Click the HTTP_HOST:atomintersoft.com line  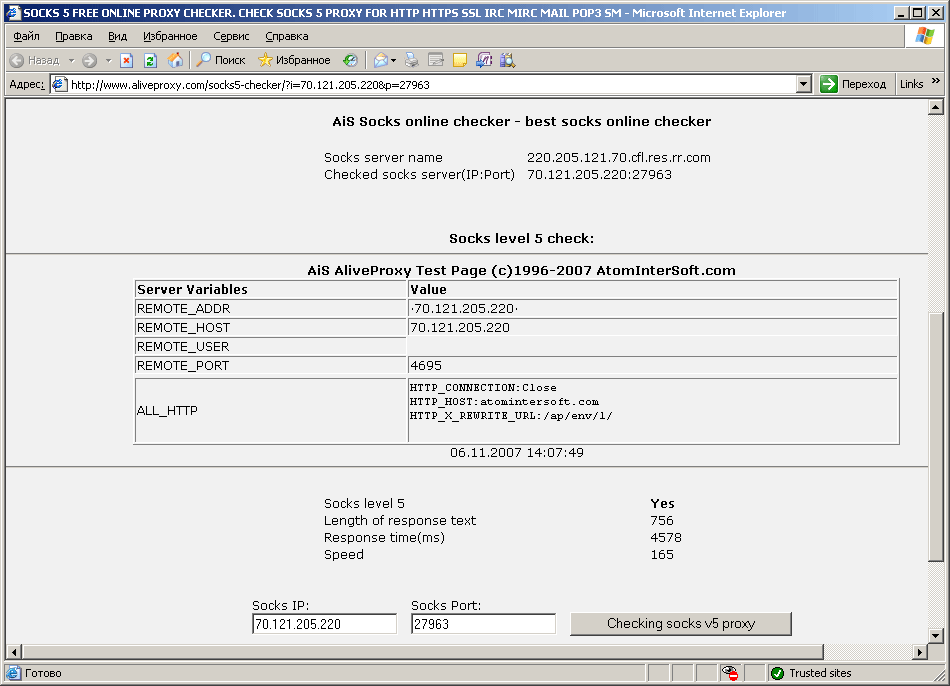[x=504, y=402]
